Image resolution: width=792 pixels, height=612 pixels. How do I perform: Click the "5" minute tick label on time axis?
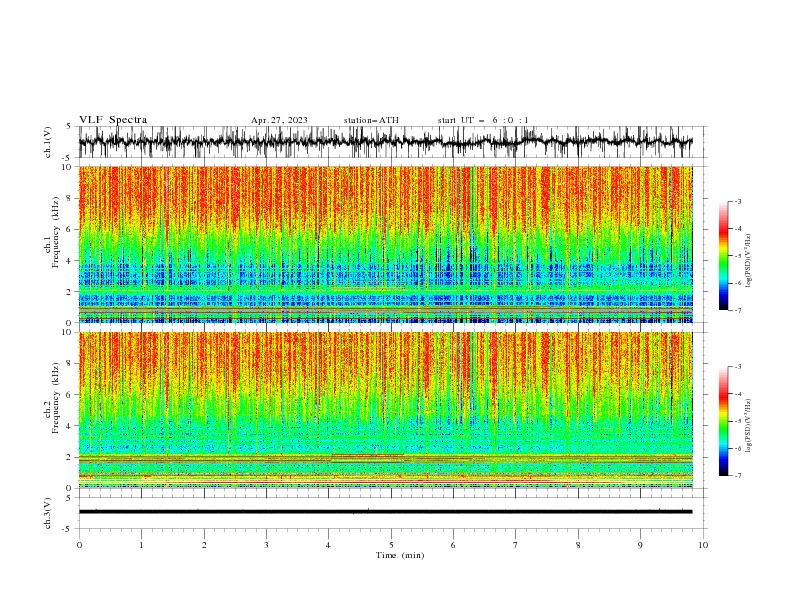click(x=391, y=545)
